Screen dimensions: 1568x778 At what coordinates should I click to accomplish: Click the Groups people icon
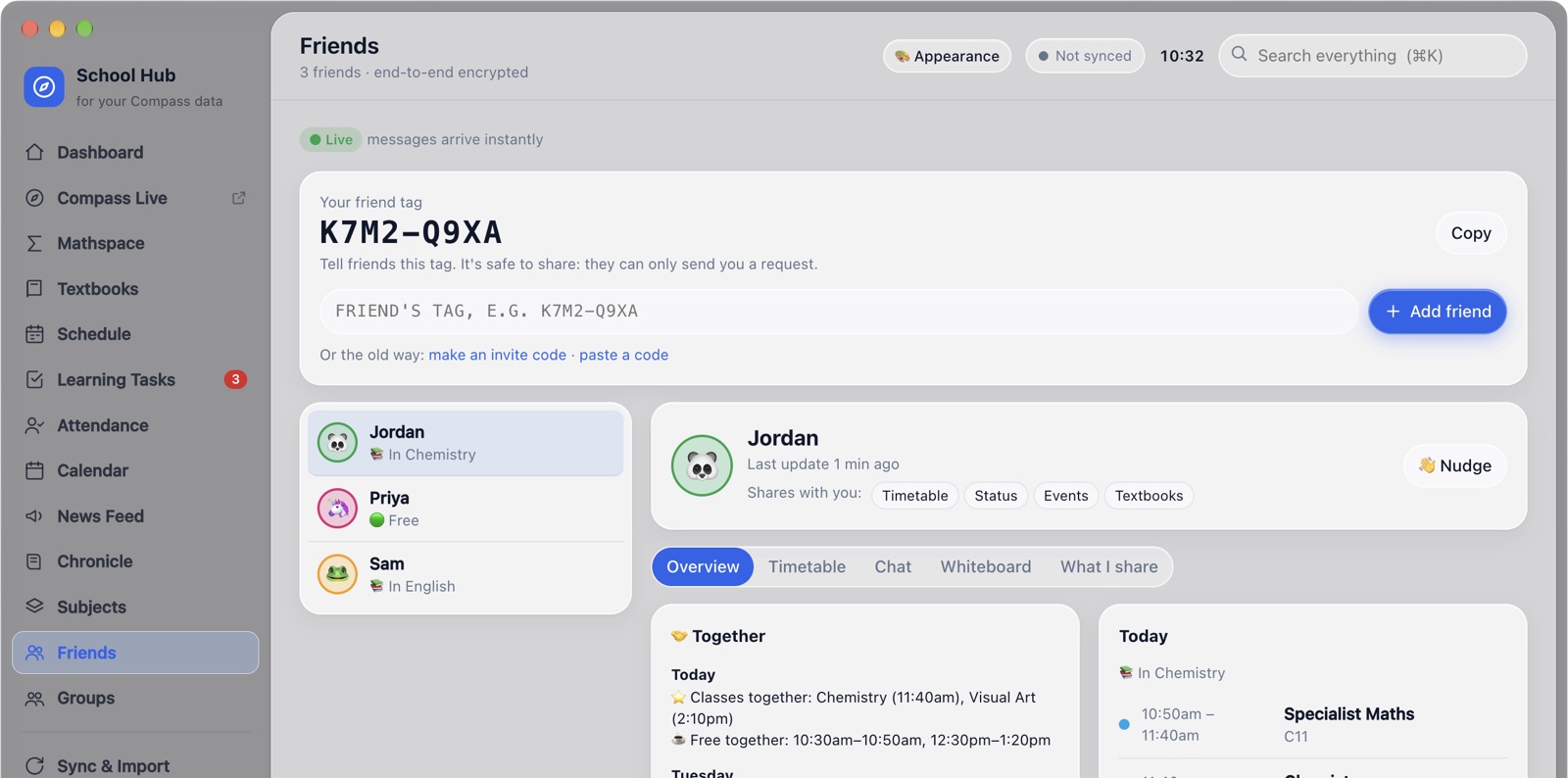[34, 699]
